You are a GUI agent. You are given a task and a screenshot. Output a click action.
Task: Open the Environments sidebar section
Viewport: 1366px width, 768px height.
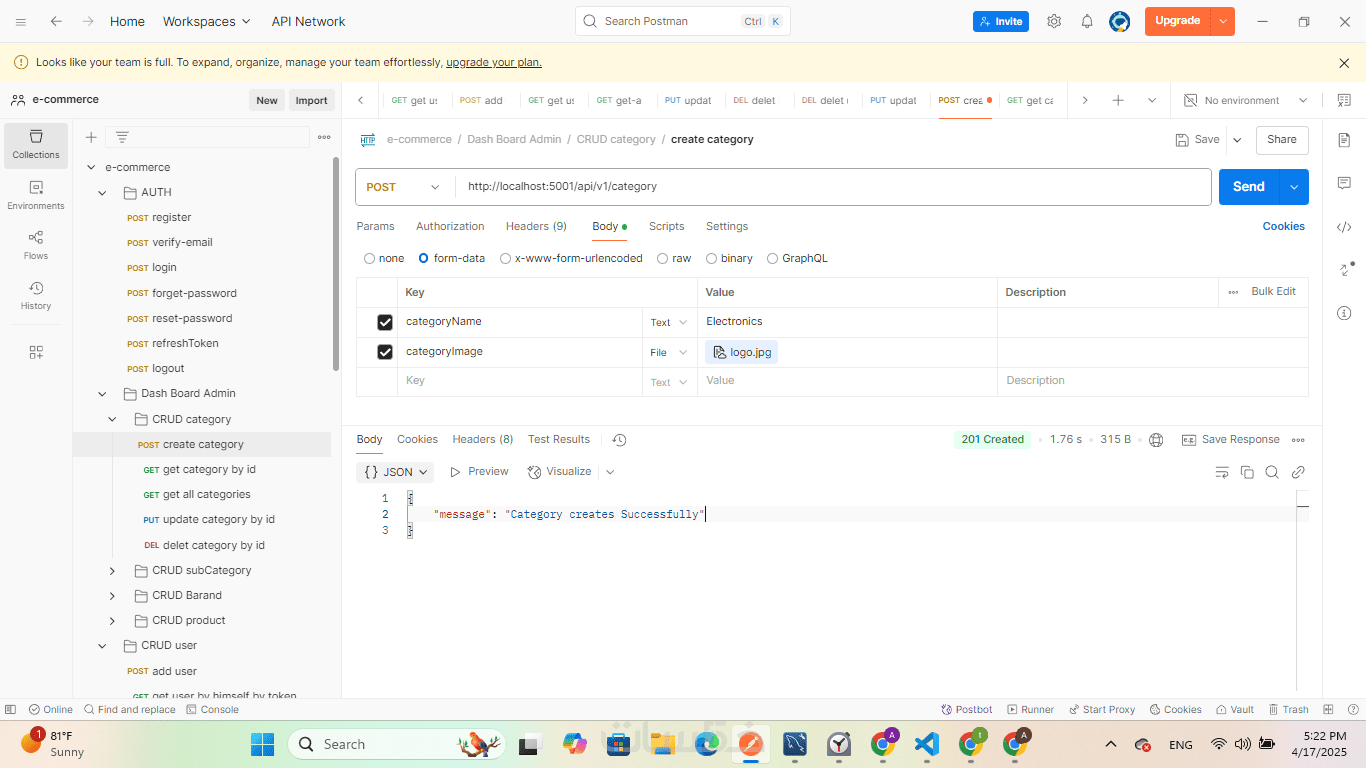[x=36, y=195]
